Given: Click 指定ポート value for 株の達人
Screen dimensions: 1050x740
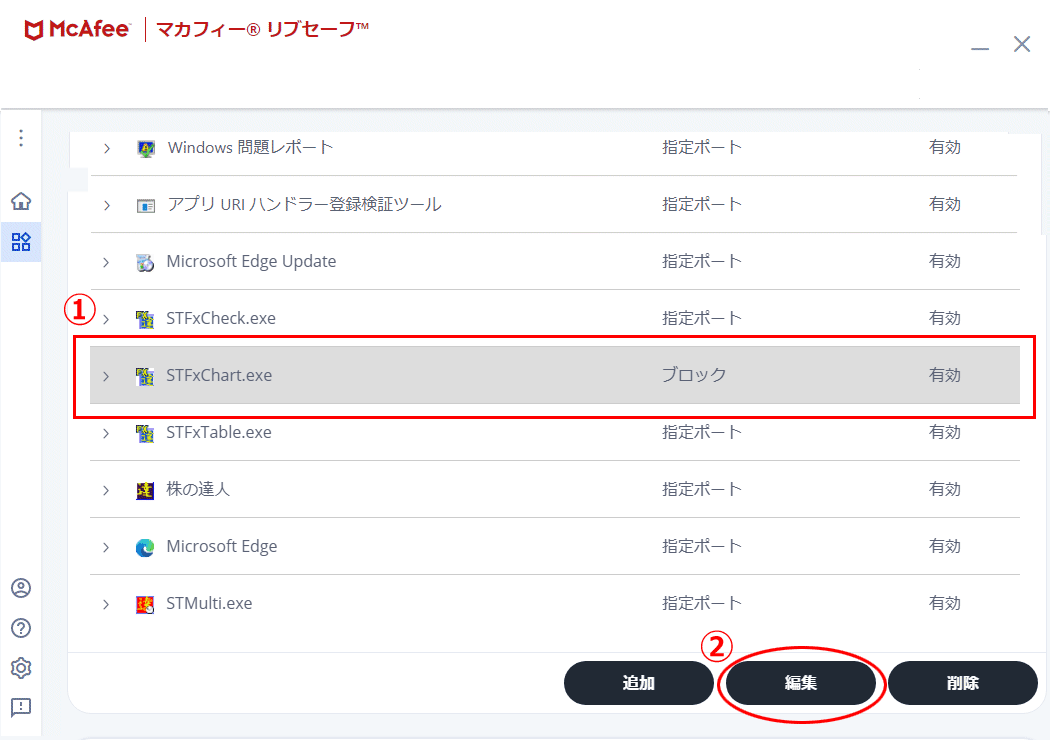Looking at the screenshot, I should 702,489.
